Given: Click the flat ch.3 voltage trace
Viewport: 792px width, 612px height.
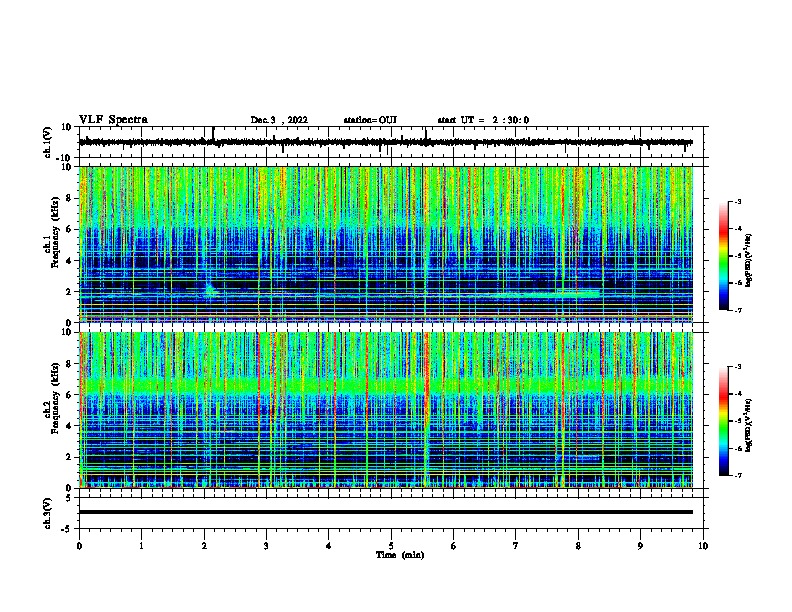Looking at the screenshot, I should click(385, 512).
